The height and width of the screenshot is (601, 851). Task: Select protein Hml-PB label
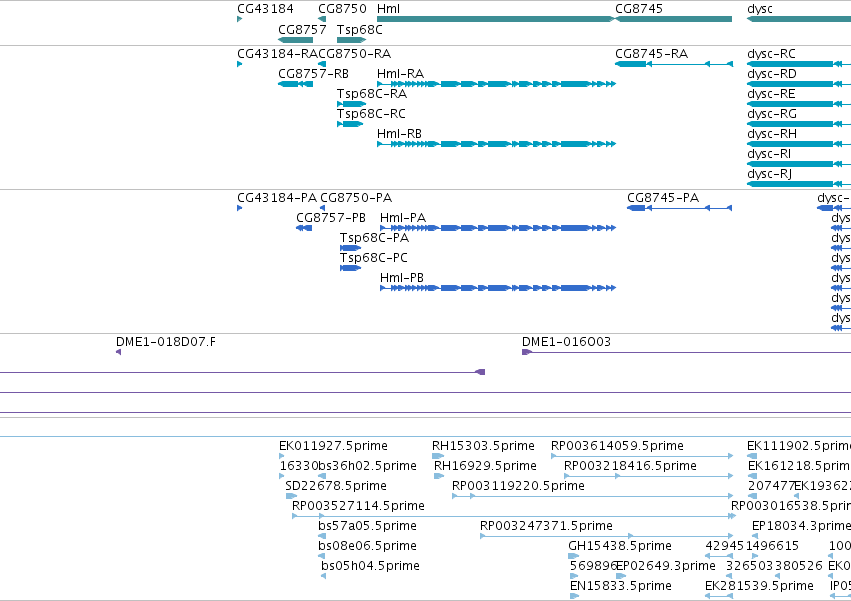[402, 278]
